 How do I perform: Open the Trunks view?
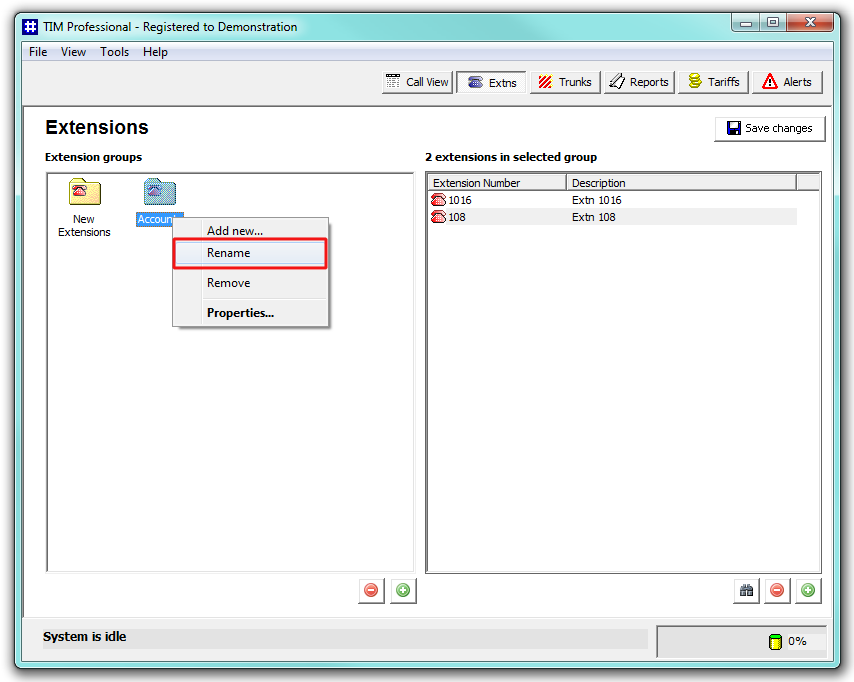[565, 82]
